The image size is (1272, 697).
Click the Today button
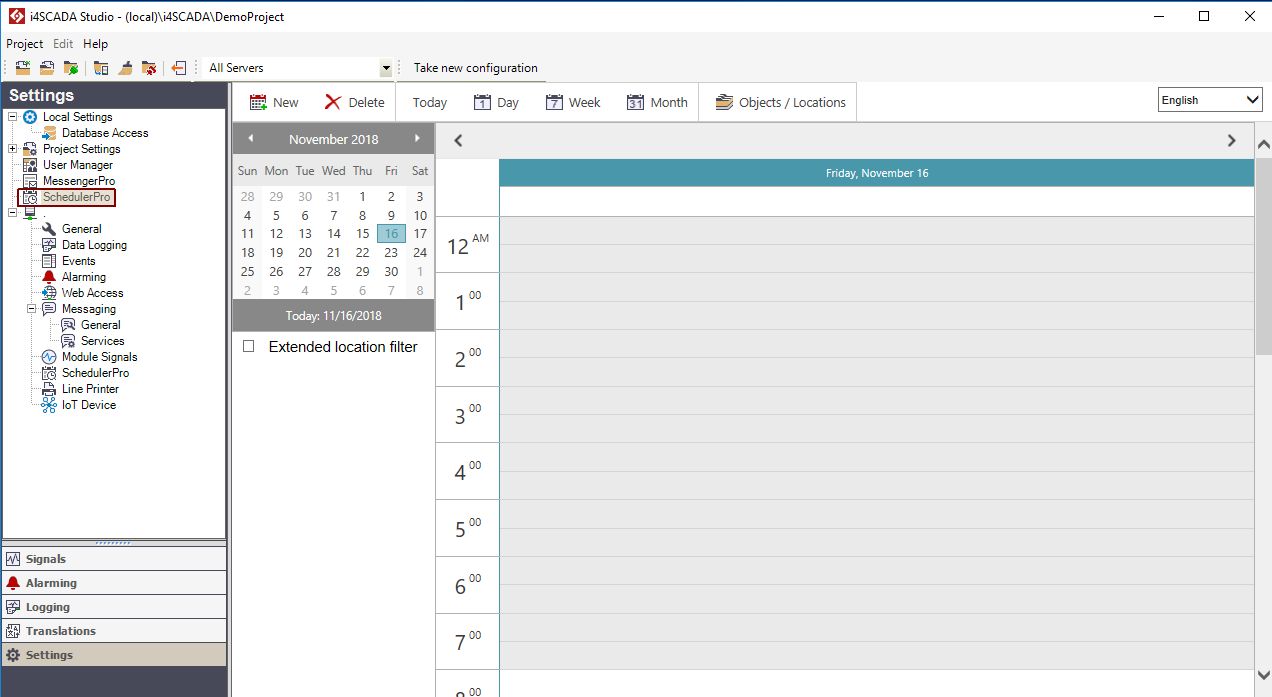point(429,102)
